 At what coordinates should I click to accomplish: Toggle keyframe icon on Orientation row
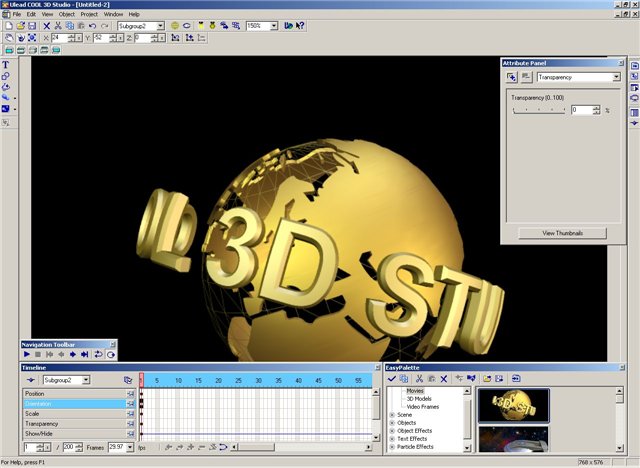click(131, 404)
